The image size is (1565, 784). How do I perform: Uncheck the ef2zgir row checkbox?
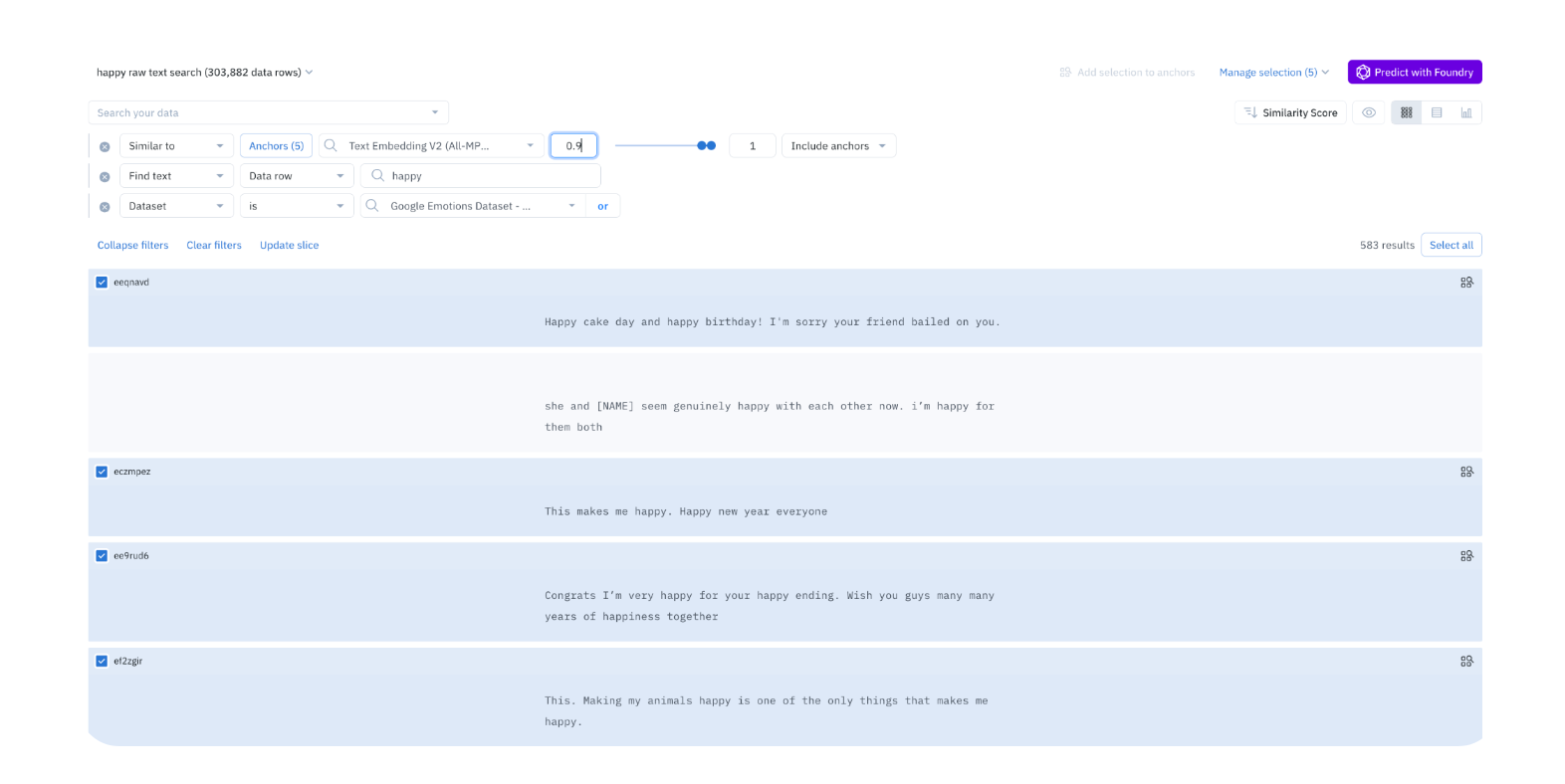(102, 661)
